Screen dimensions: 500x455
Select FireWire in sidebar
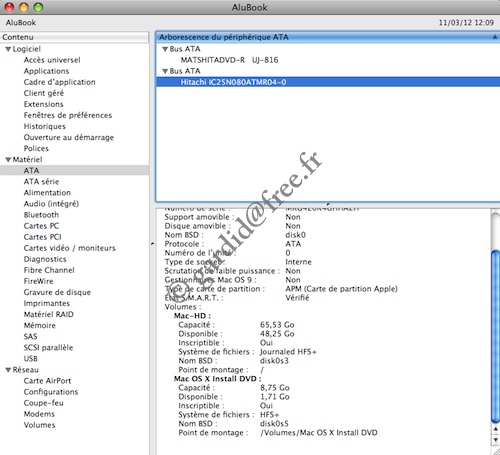pos(38,281)
